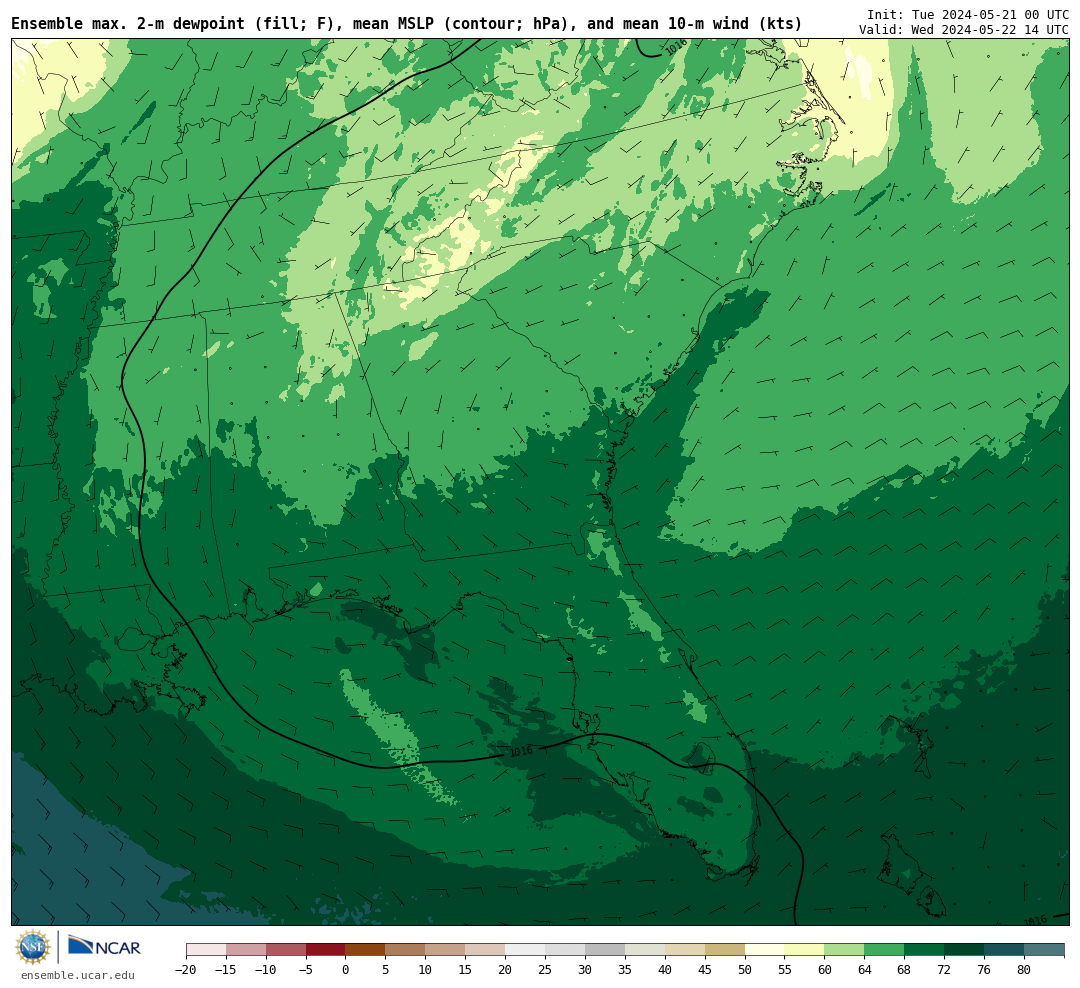
Task: Click the colorbar label 64
Action: coord(864,970)
